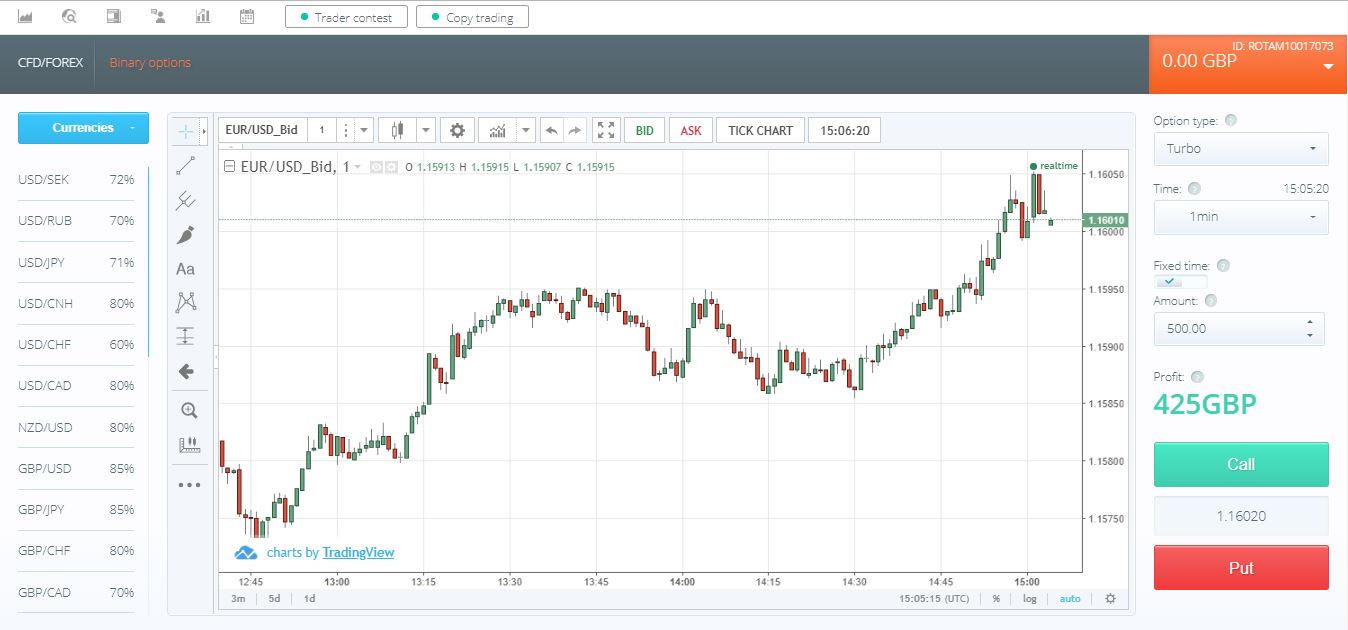Viewport: 1348px width, 630px height.
Task: Switch to the Binary options tab
Action: point(150,63)
